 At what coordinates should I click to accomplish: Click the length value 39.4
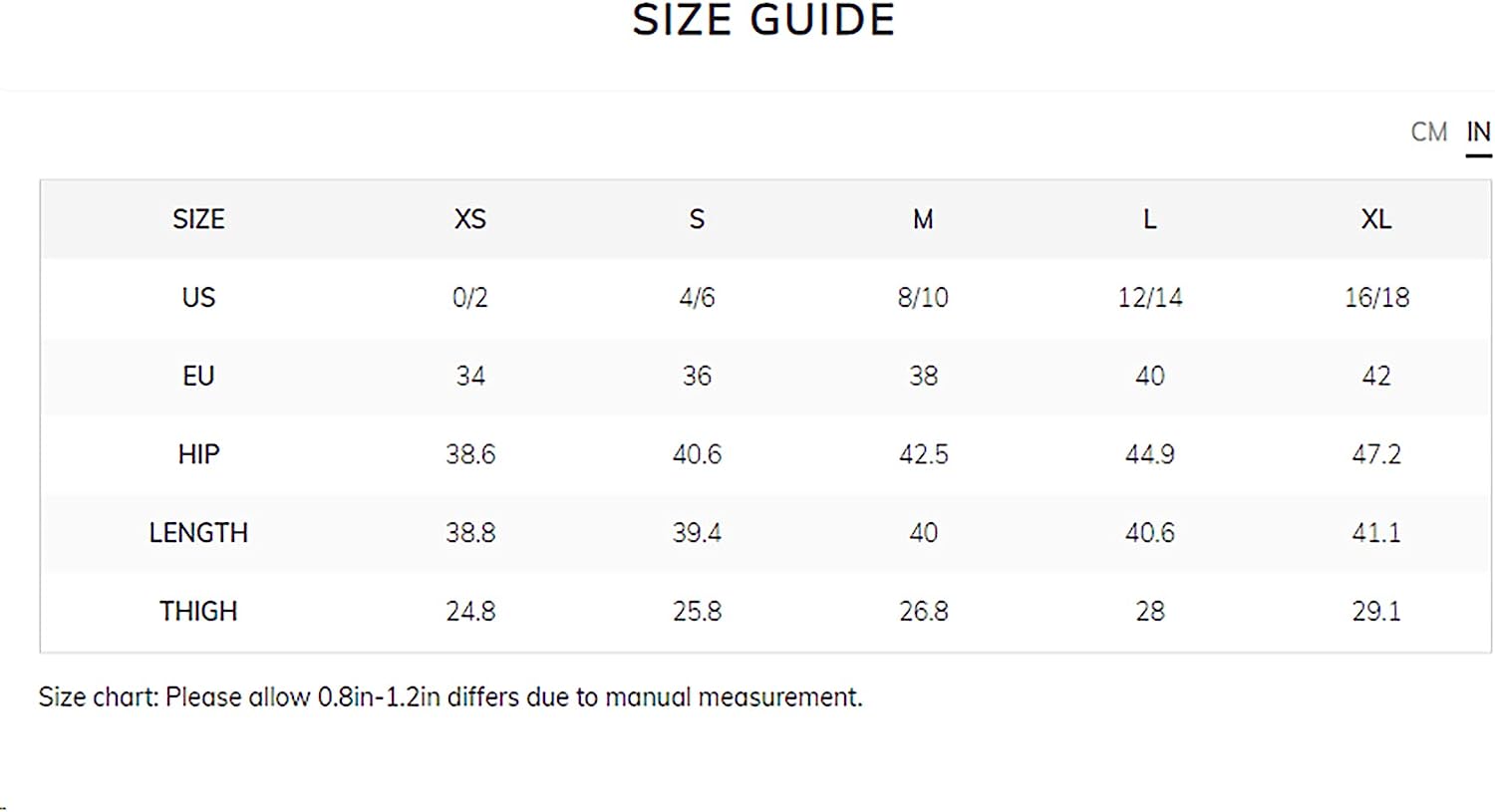[x=697, y=533]
